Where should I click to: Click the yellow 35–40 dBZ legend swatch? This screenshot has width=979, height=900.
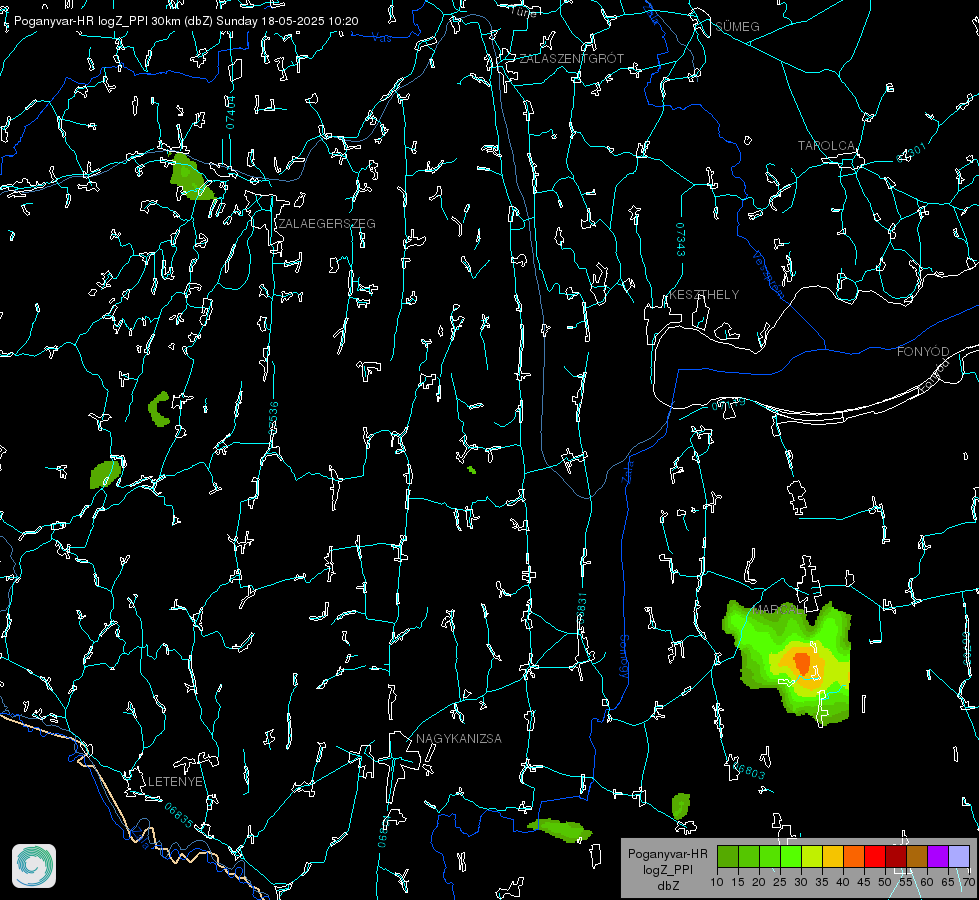click(833, 857)
